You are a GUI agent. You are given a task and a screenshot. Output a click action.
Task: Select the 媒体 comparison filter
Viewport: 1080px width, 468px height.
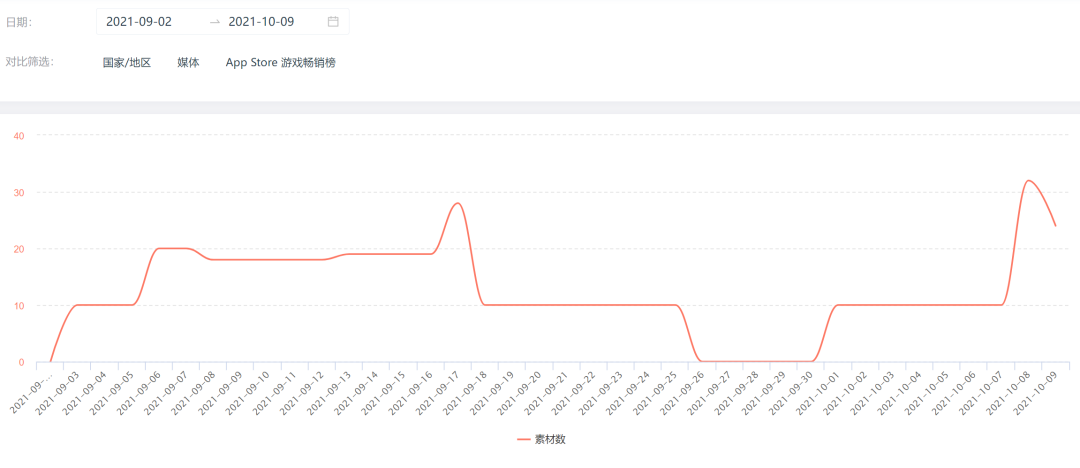[188, 62]
